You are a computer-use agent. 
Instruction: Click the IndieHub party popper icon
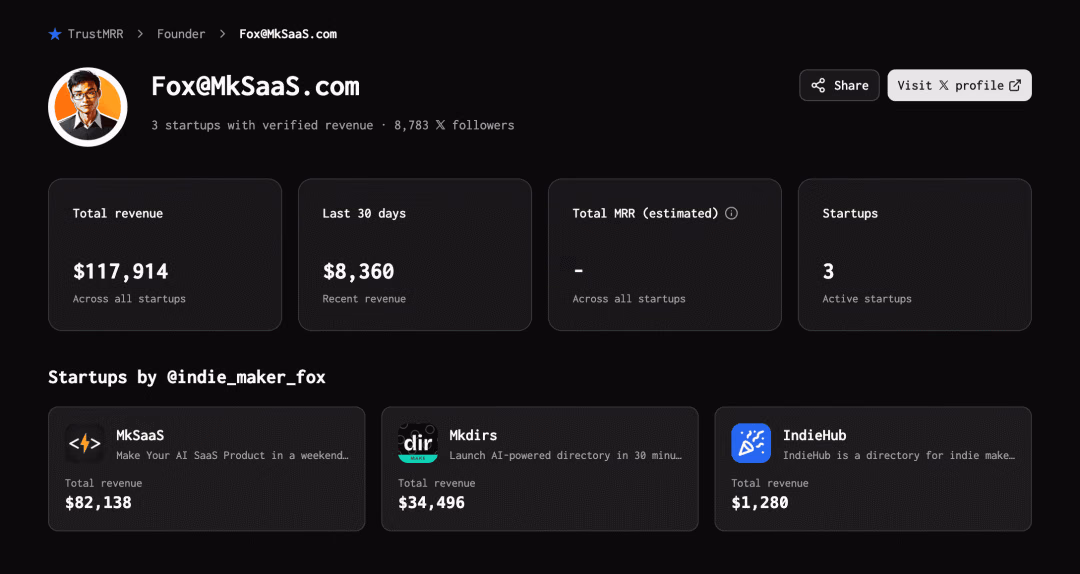[751, 443]
